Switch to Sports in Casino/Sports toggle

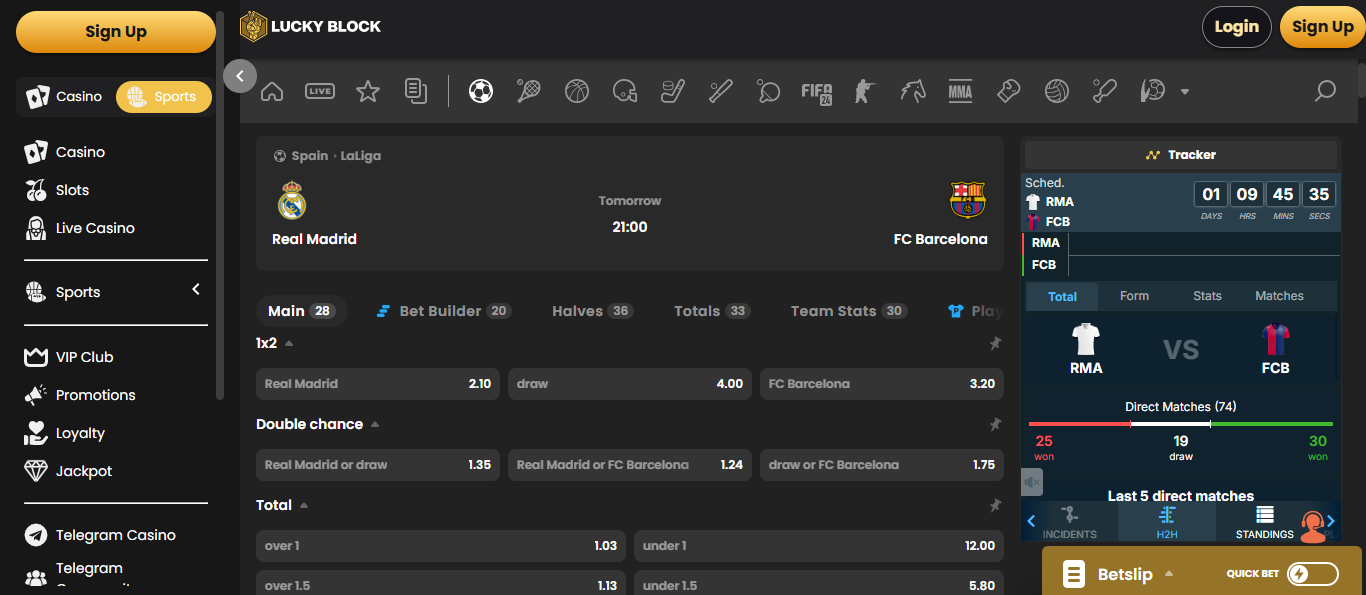point(164,97)
